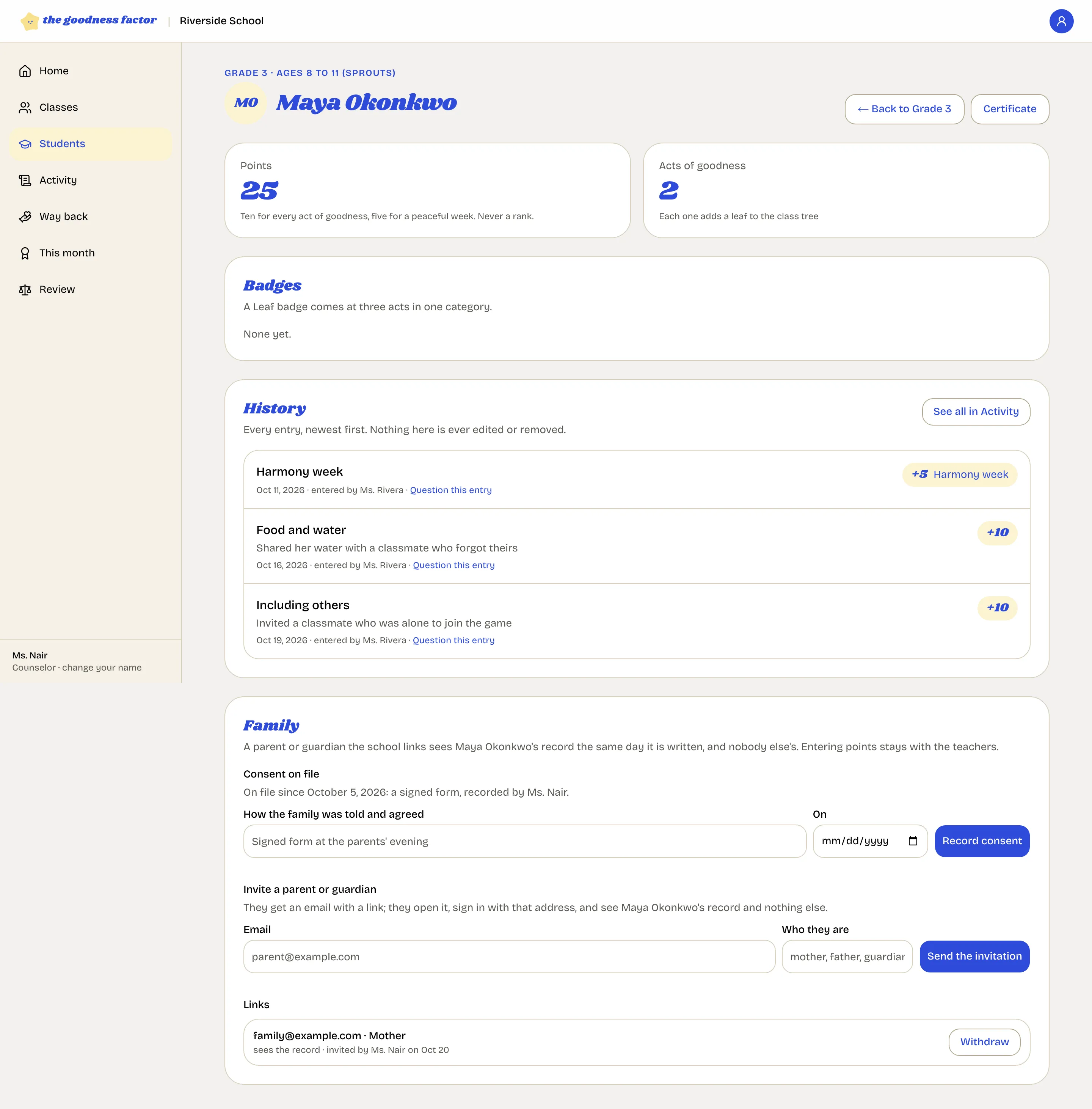Viewport: 1092px width, 1109px height.
Task: Open the Home menu item
Action: point(90,71)
